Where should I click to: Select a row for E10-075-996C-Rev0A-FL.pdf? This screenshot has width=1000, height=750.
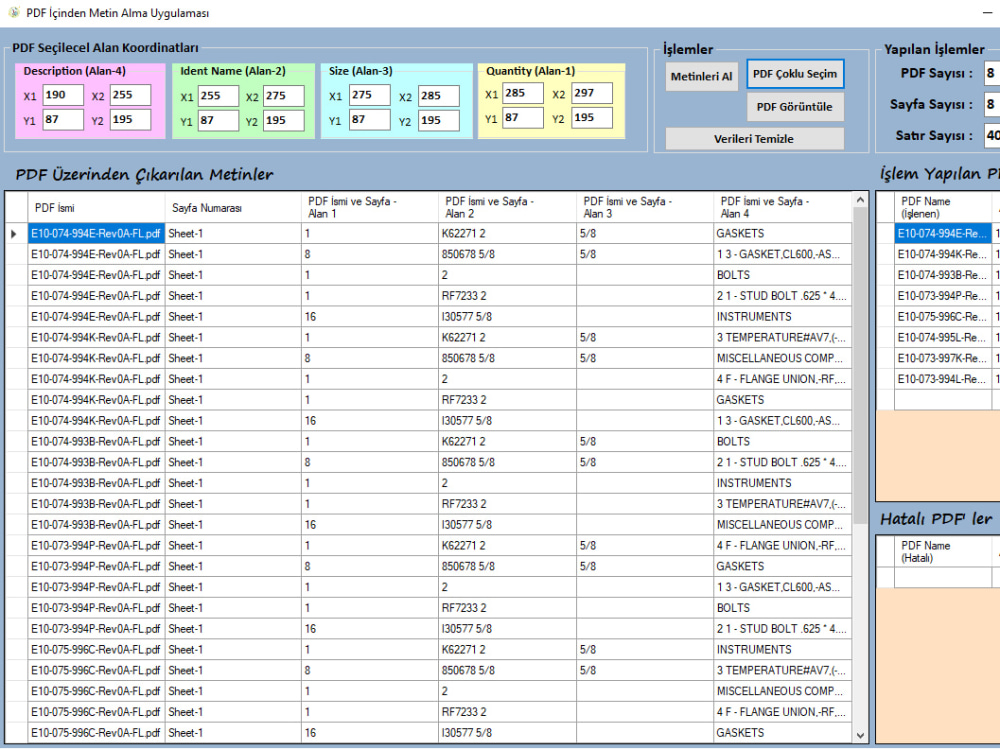click(x=96, y=649)
